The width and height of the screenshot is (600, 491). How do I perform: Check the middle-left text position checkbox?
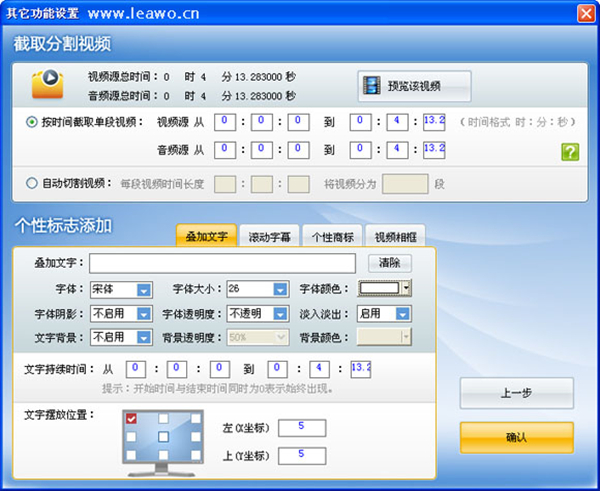131,437
